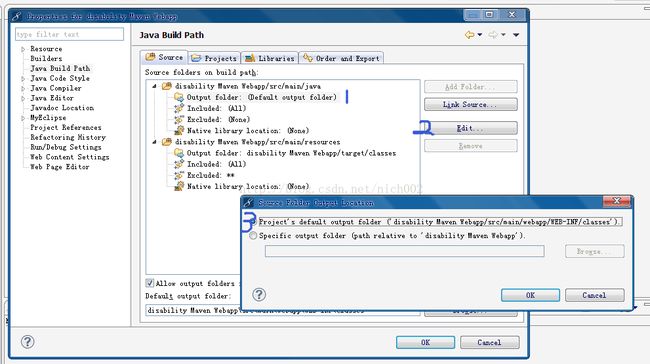The height and width of the screenshot is (364, 650).
Task: Click Cancel in the Properties dialog
Action: pyautogui.click(x=490, y=342)
